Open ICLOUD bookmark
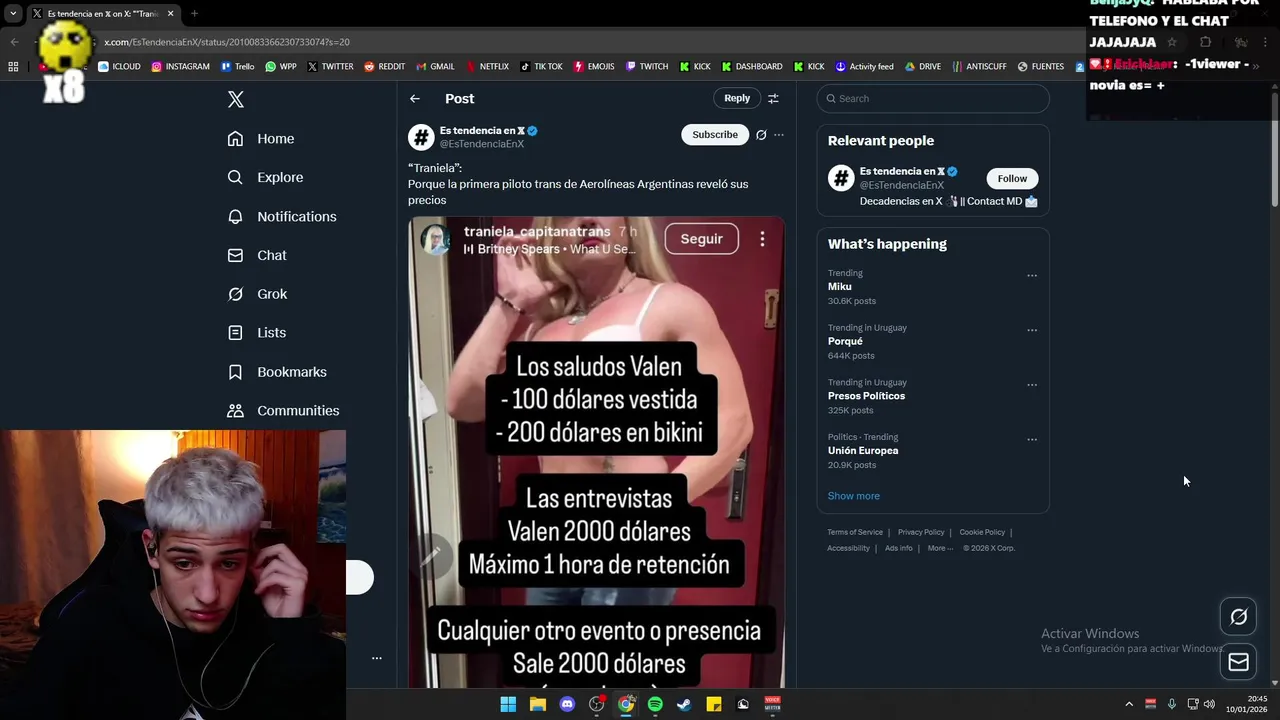The width and height of the screenshot is (1280, 720). [119, 67]
